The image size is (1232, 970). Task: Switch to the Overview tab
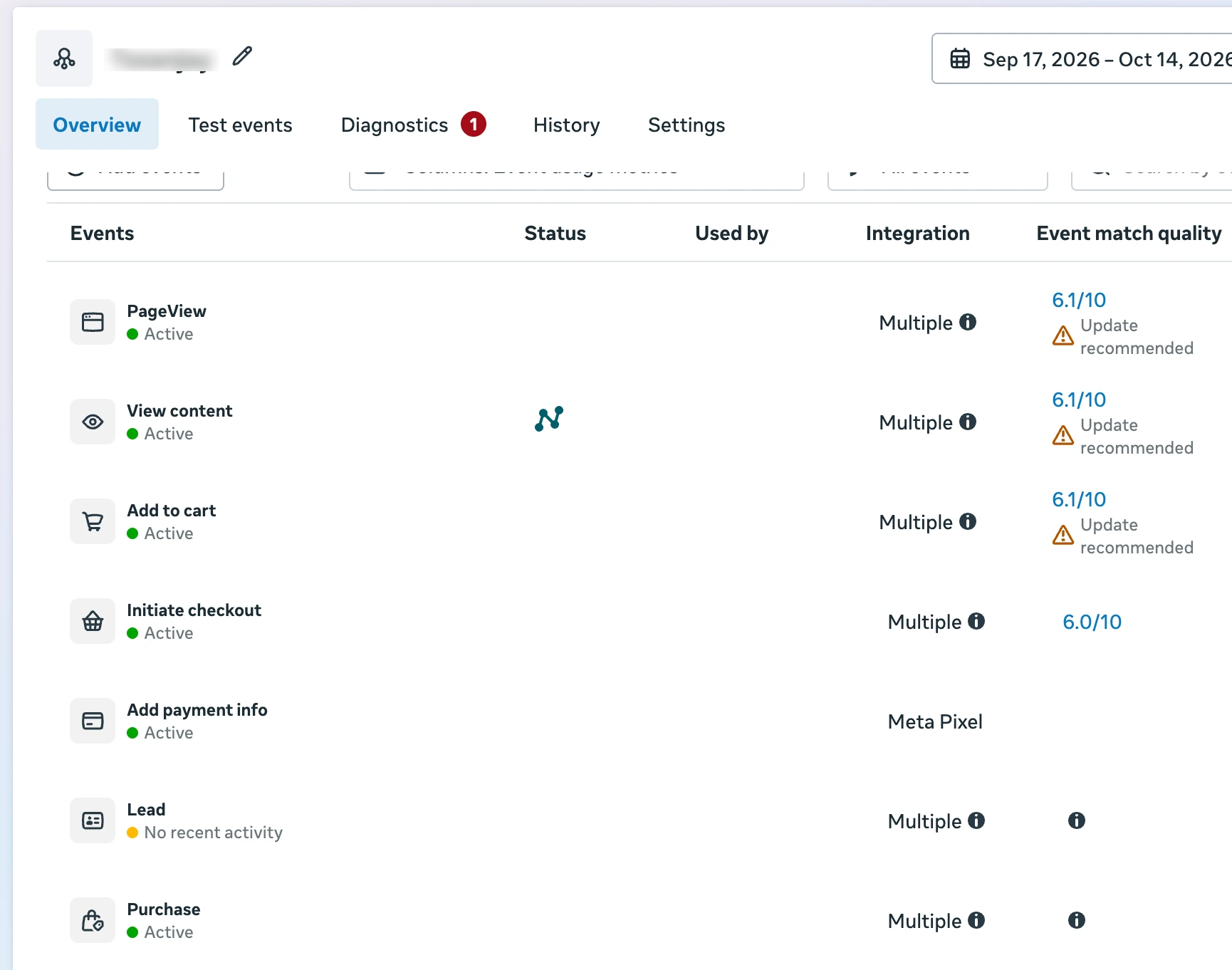click(97, 125)
